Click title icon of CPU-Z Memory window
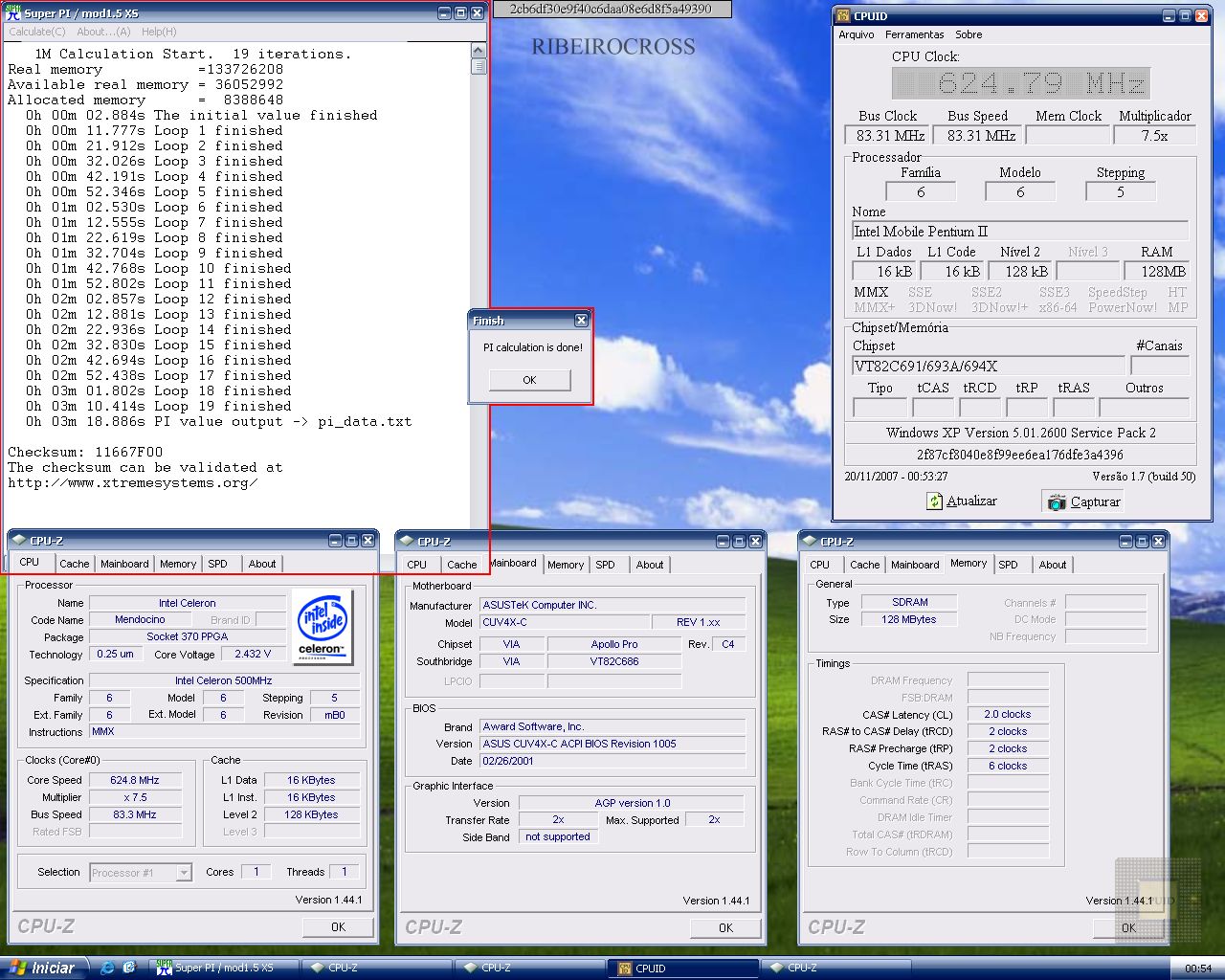Viewport: 1225px width, 980px height. (x=811, y=541)
